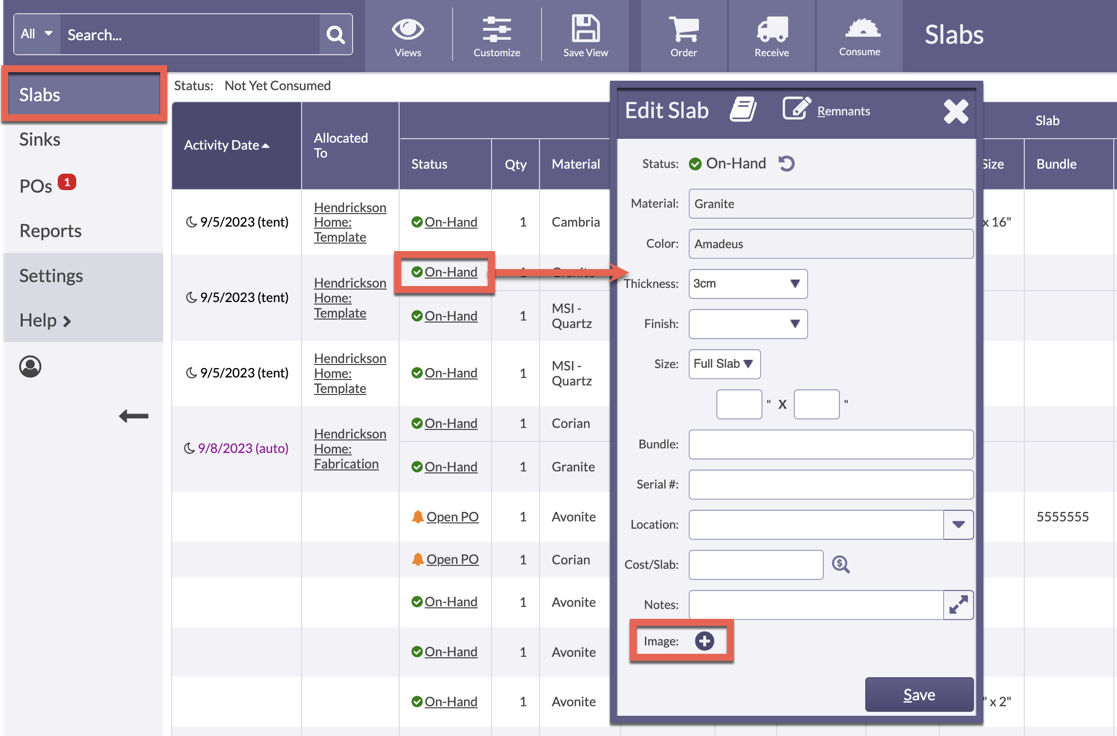Open the Finish dropdown
Image resolution: width=1117 pixels, height=736 pixels.
pos(747,324)
